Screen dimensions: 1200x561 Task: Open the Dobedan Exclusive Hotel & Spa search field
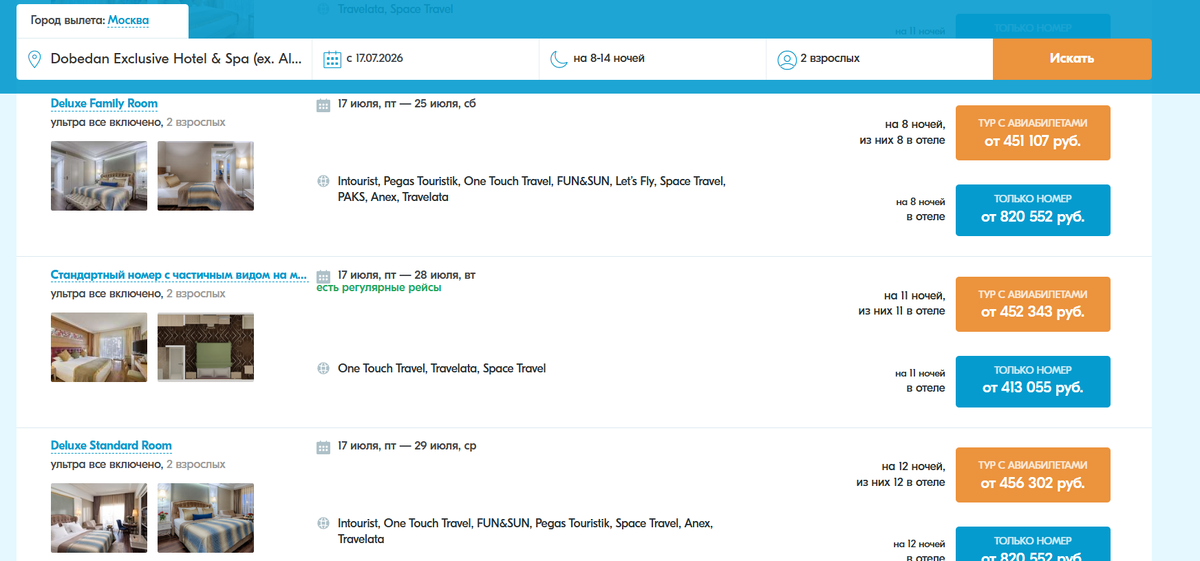164,59
